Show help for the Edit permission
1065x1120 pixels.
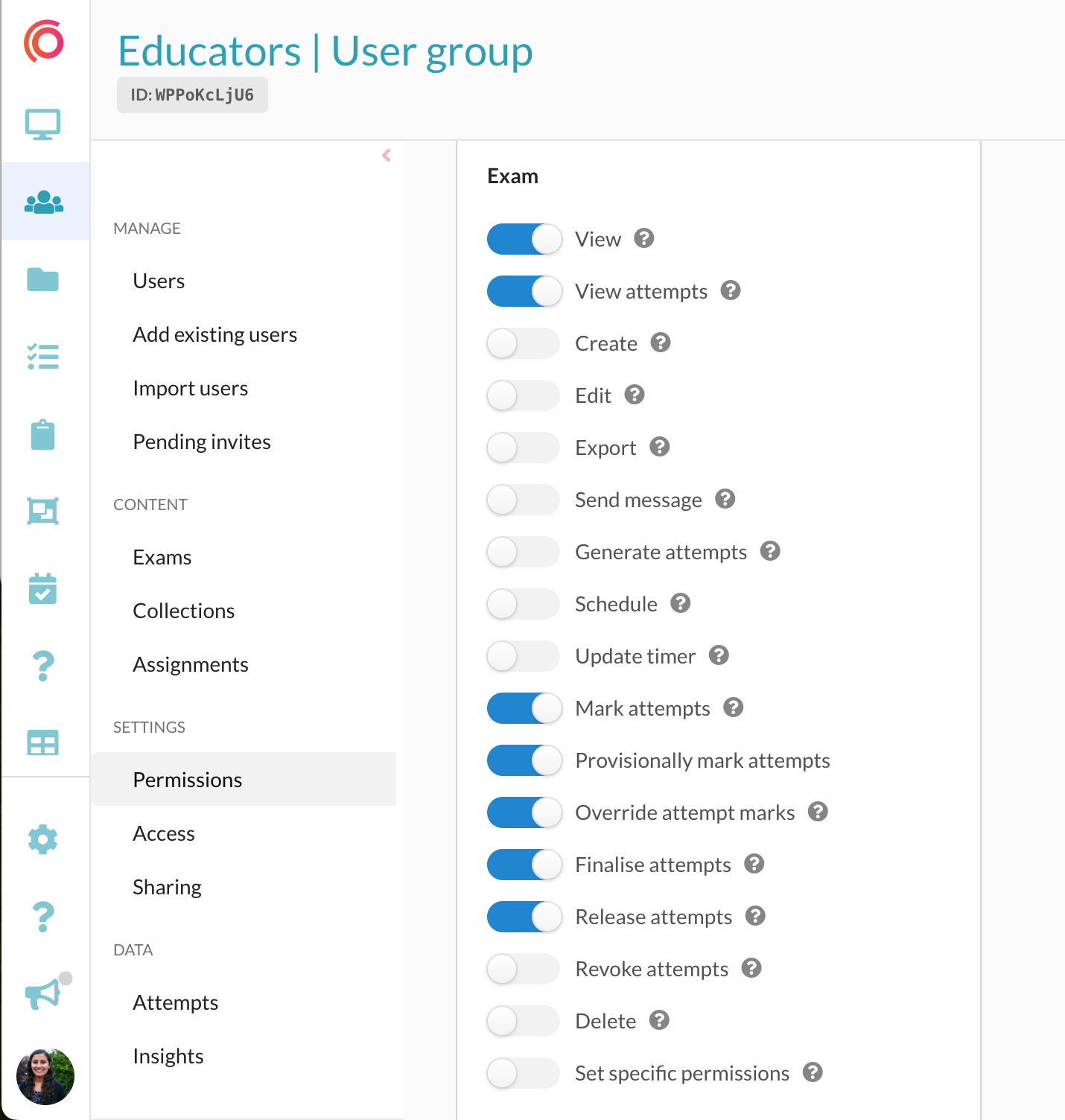635,395
